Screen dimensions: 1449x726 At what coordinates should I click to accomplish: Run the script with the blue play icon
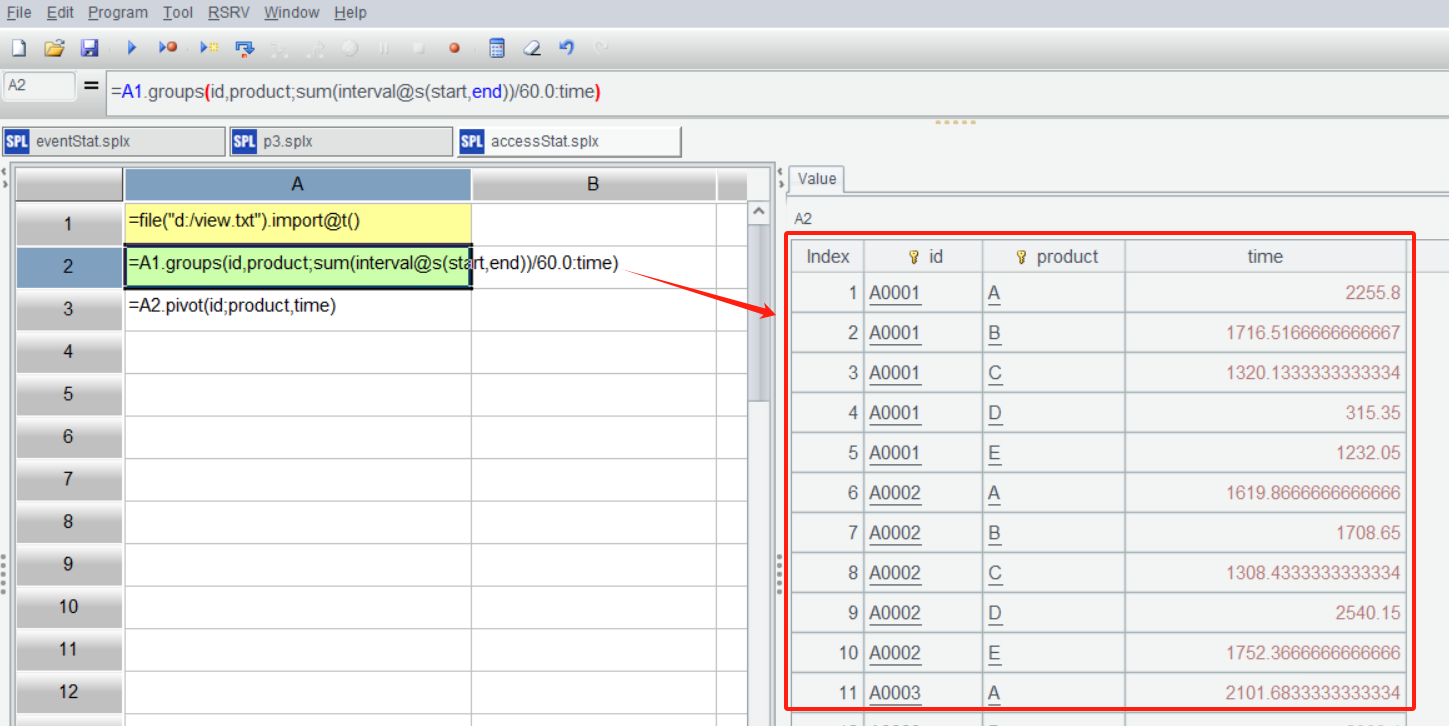(131, 48)
